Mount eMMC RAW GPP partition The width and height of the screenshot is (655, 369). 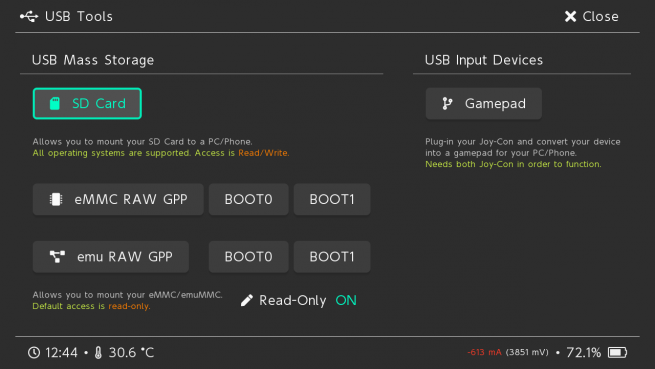(118, 199)
